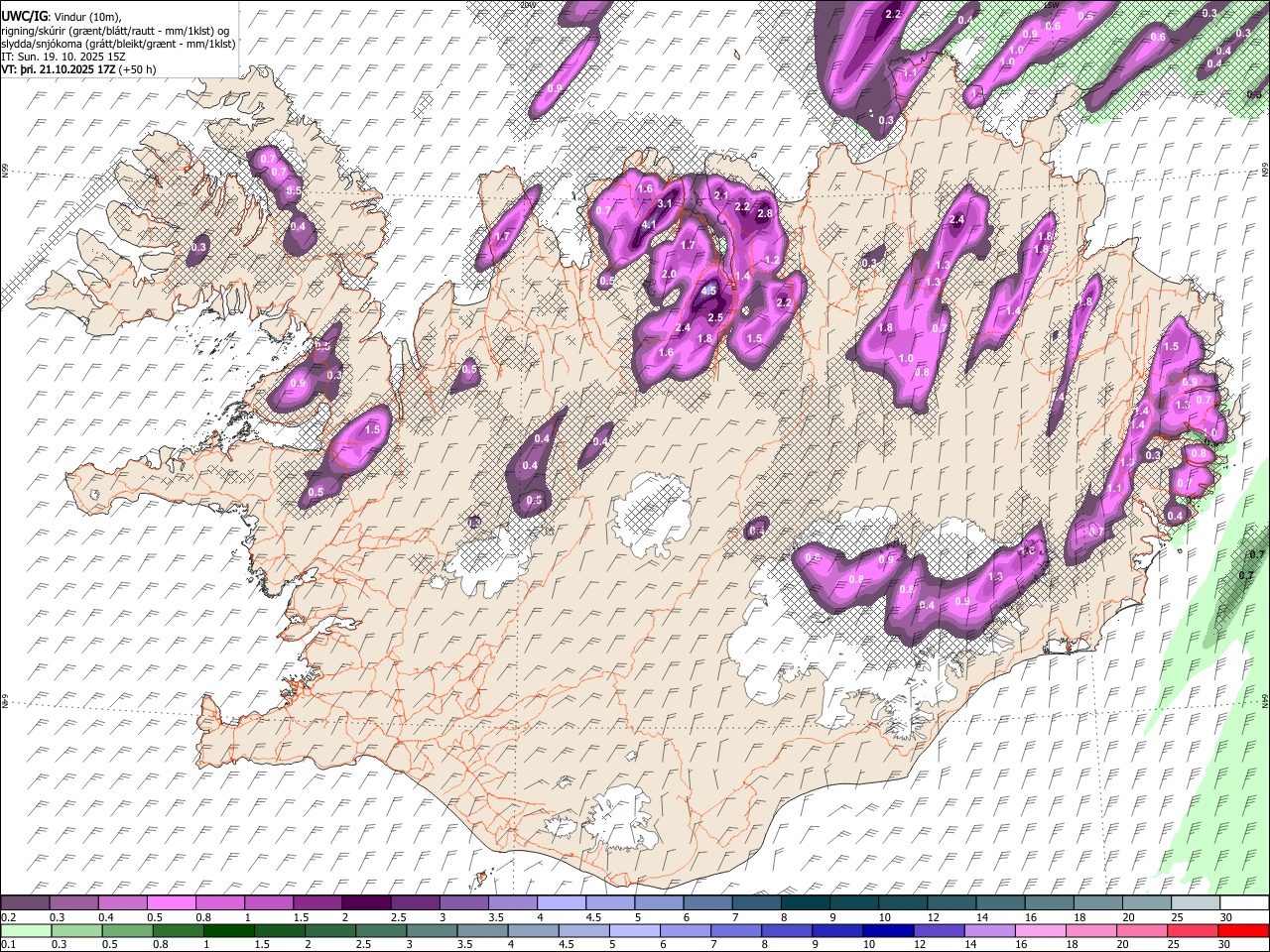Click the 'IT: Sun. 19. 10. 2025 15Z' line
The width and height of the screenshot is (1270, 952).
click(x=64, y=57)
